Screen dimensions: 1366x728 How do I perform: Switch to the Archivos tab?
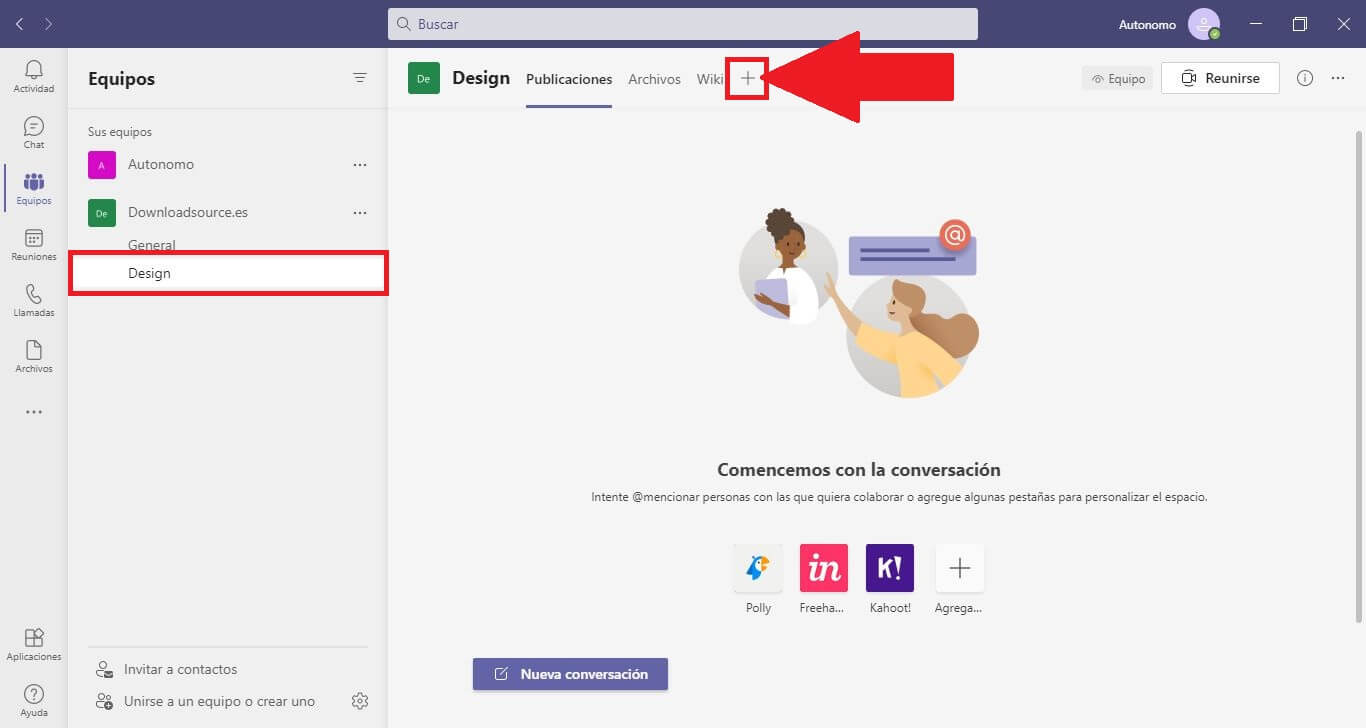click(654, 79)
